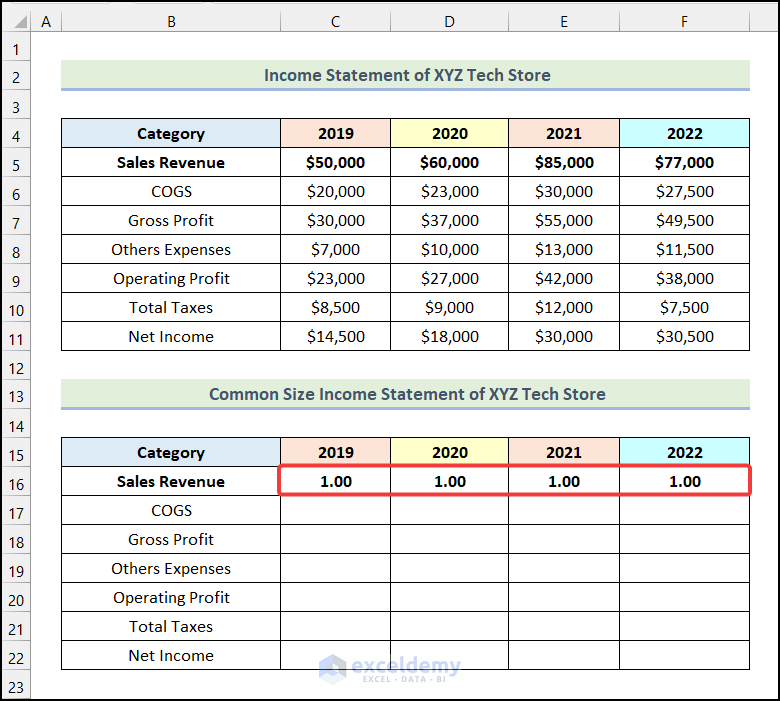Viewport: 780px width, 701px height.
Task: Click cell with $27,500
Action: 684,191
